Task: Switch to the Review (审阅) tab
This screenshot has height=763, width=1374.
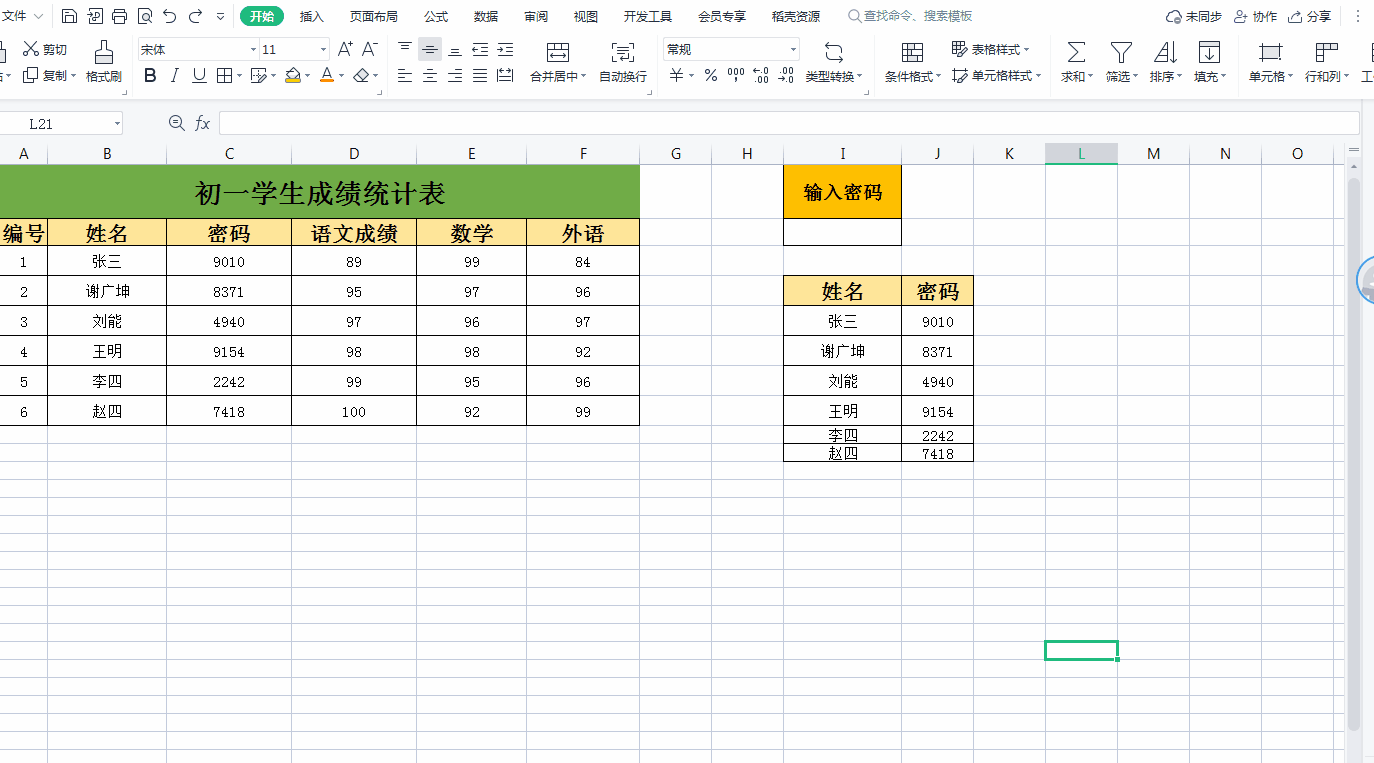Action: pyautogui.click(x=536, y=16)
